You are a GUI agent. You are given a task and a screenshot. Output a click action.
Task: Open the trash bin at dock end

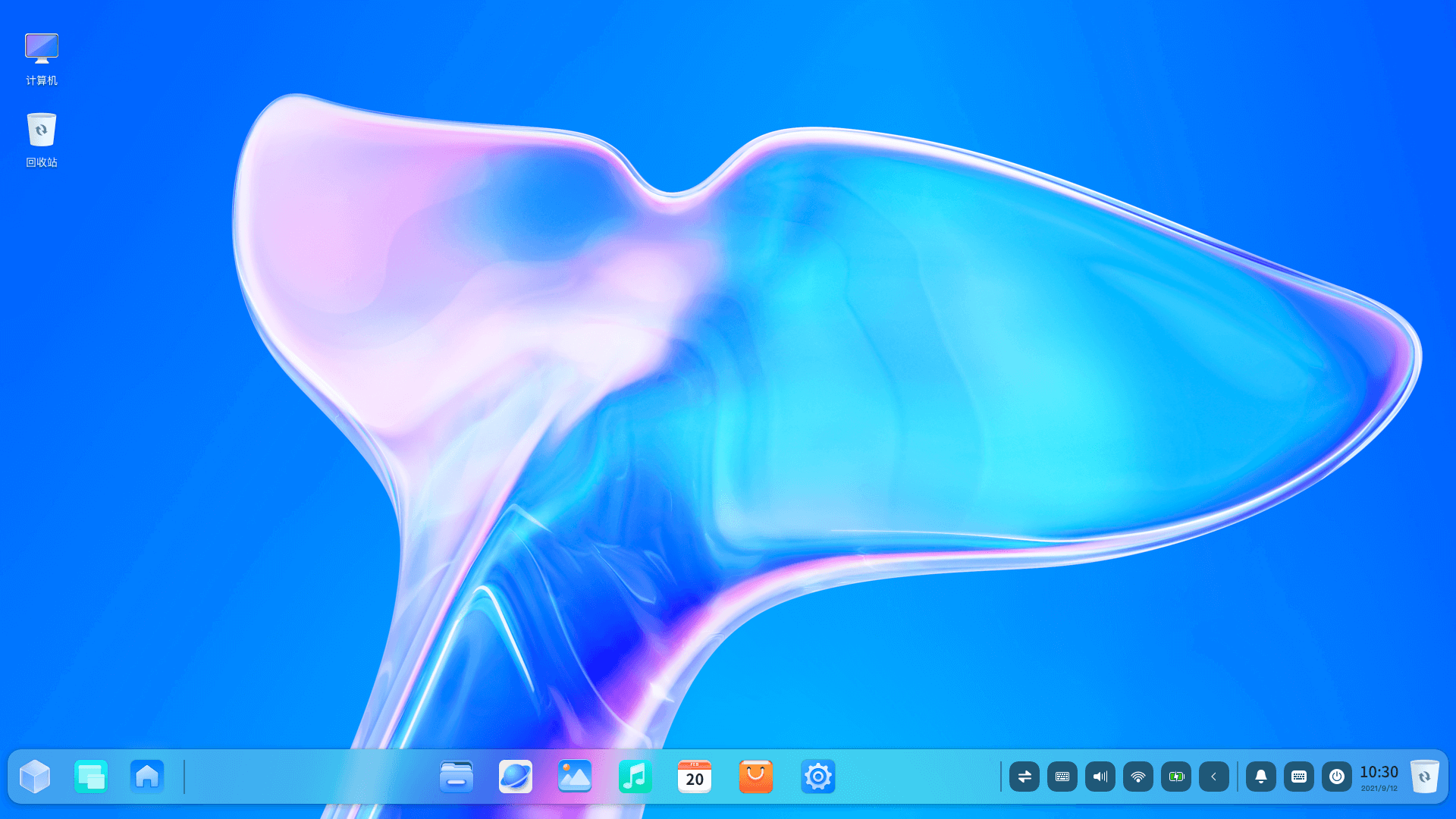(1425, 777)
